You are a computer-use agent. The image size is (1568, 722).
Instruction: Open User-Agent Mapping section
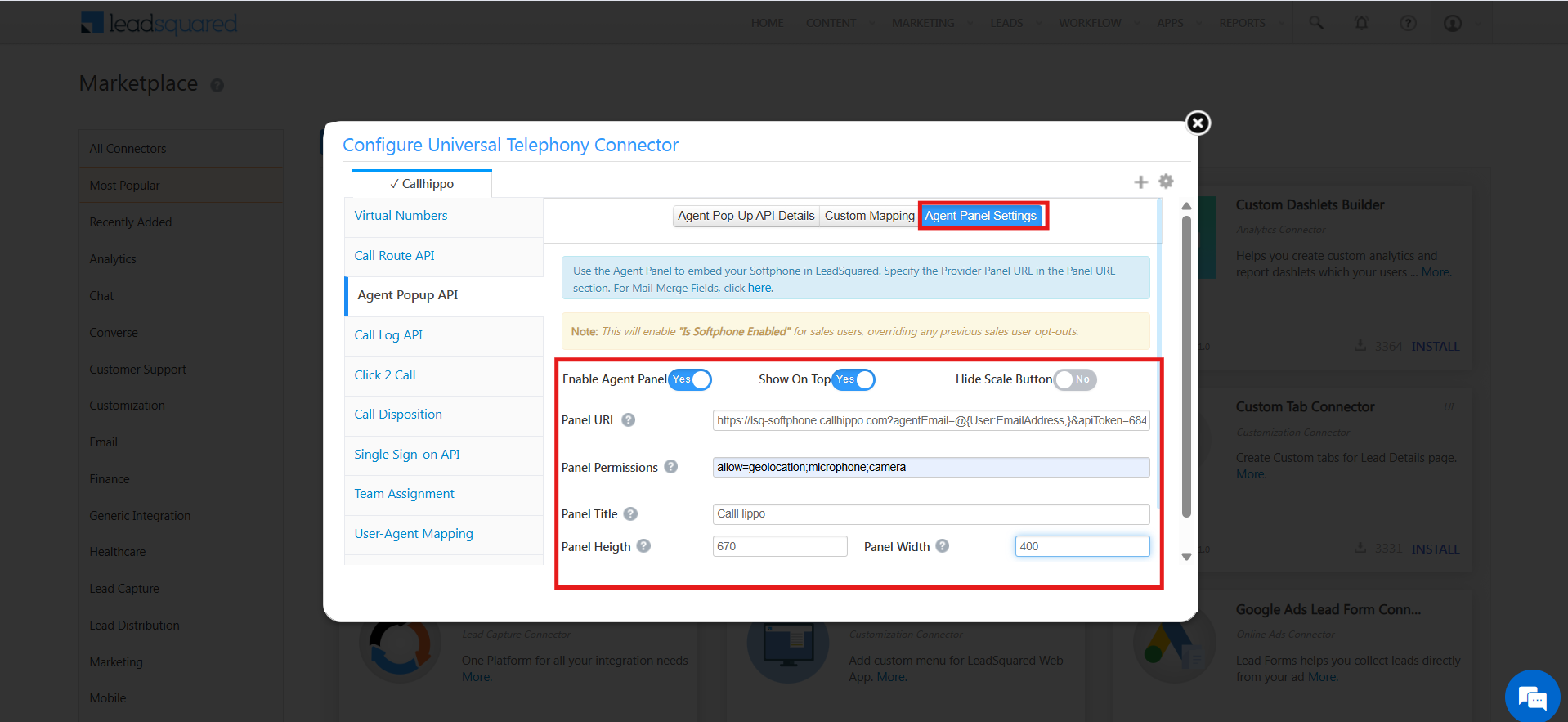click(444, 535)
